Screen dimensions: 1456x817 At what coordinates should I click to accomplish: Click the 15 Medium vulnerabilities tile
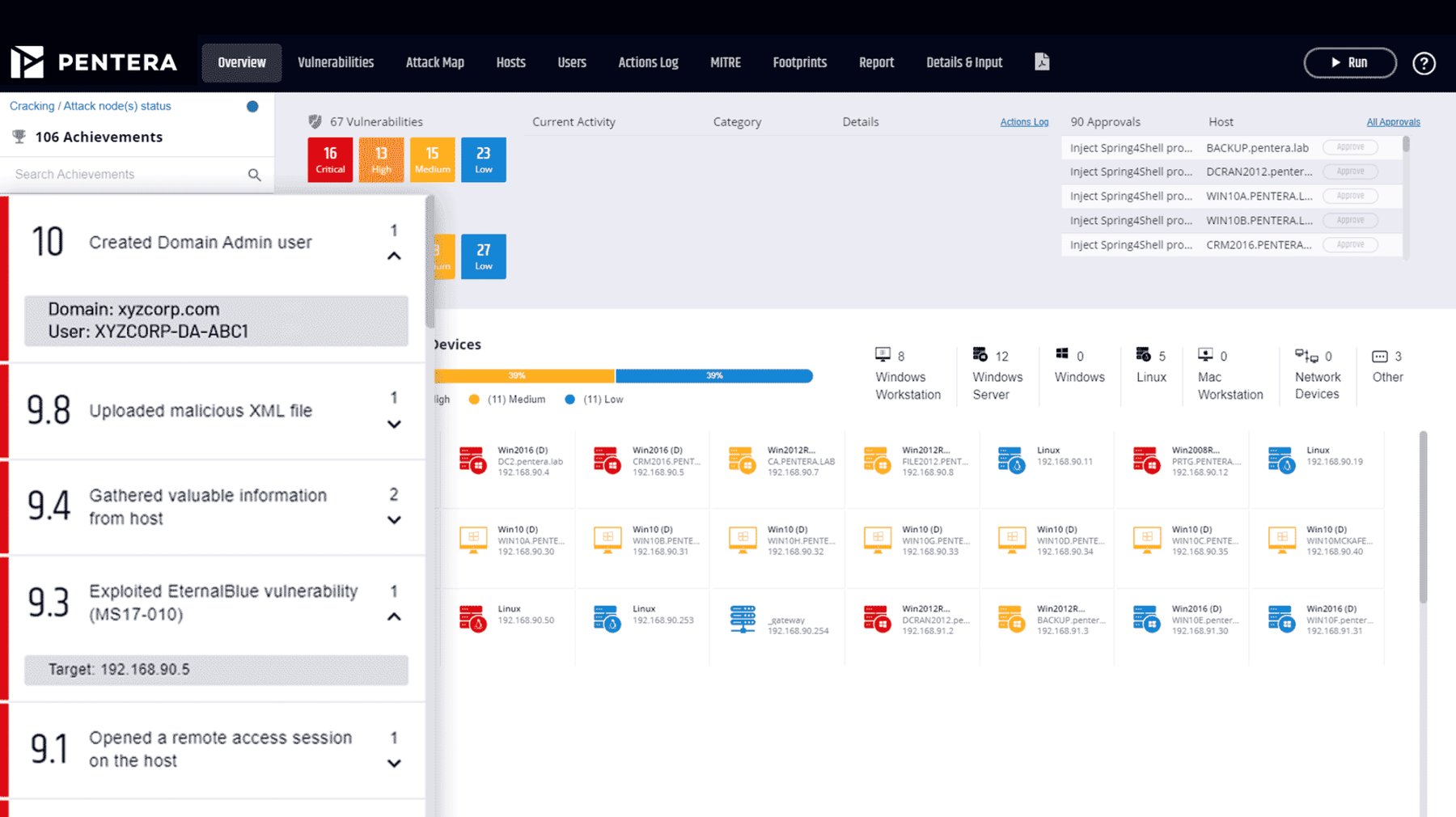(433, 159)
